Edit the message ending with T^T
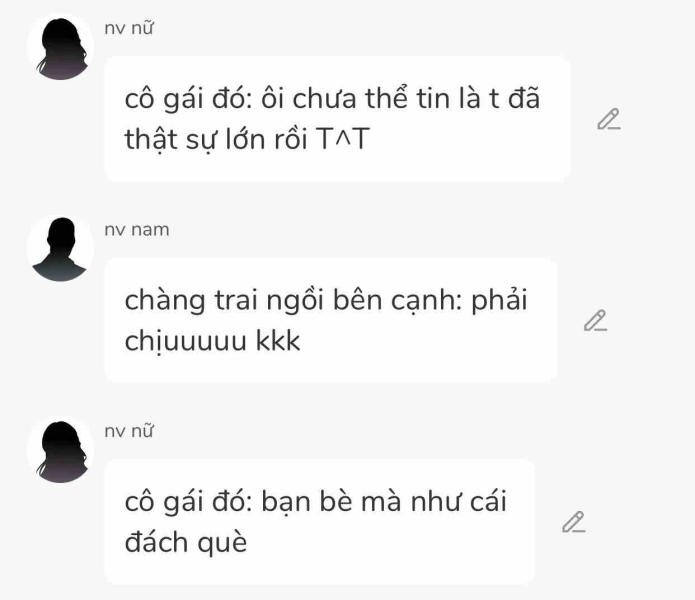 click(x=609, y=119)
